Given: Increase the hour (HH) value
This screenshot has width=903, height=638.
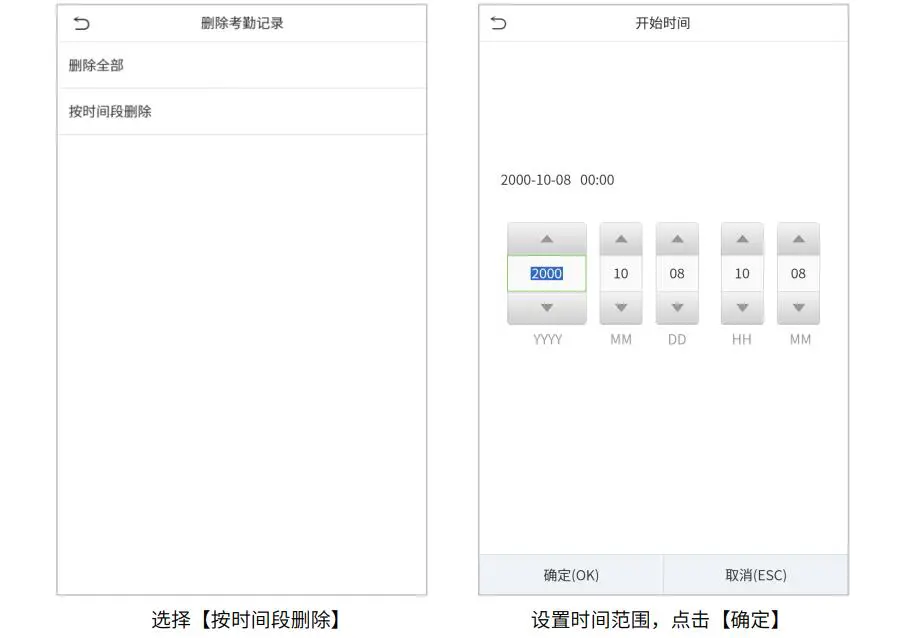Looking at the screenshot, I should click(742, 239).
